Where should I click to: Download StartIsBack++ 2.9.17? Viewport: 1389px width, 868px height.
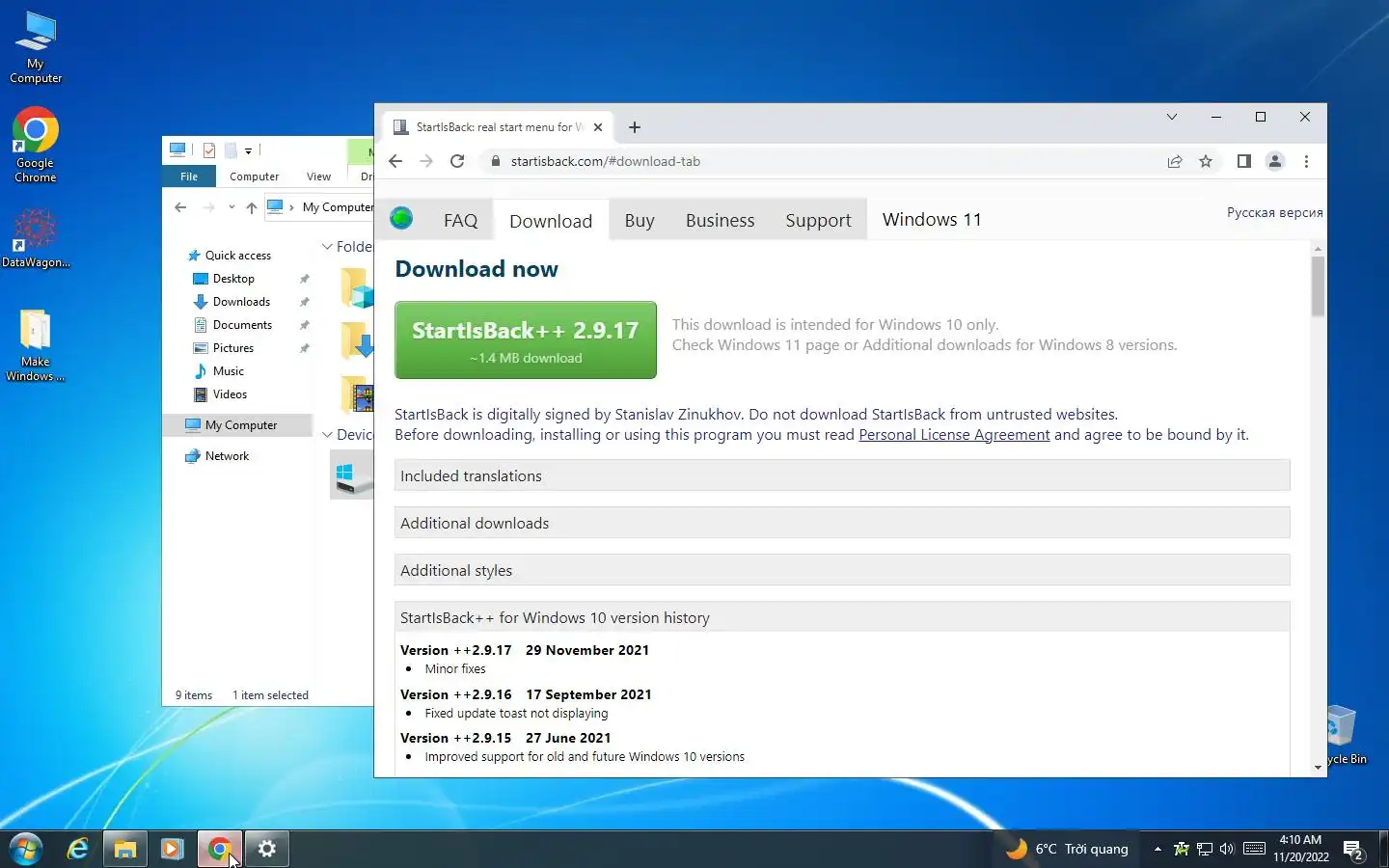pos(526,339)
